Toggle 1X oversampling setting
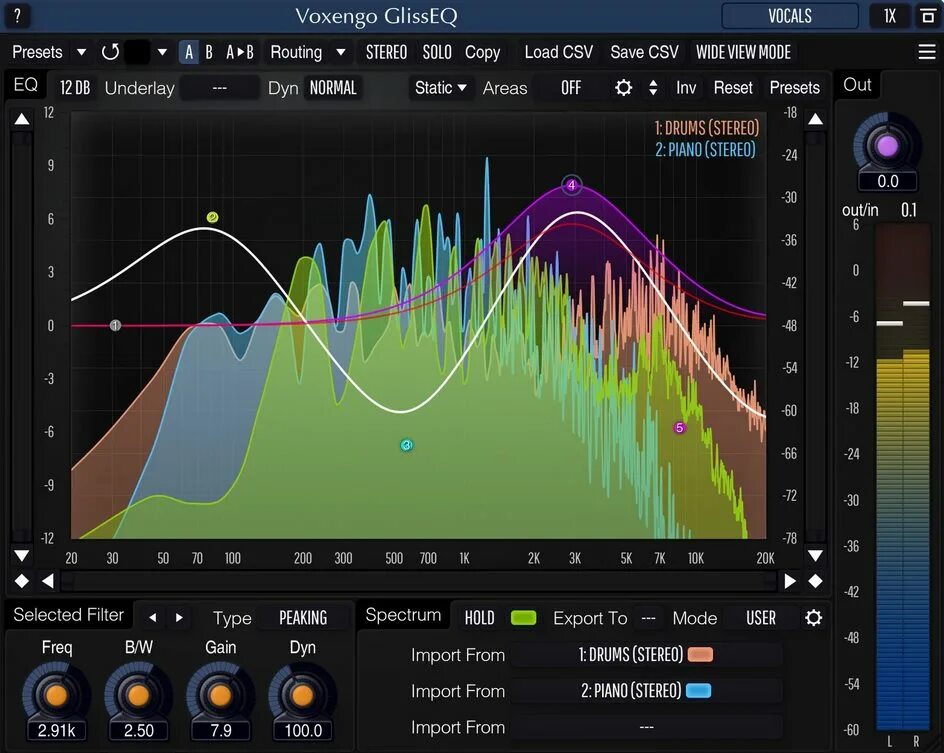 [x=890, y=16]
